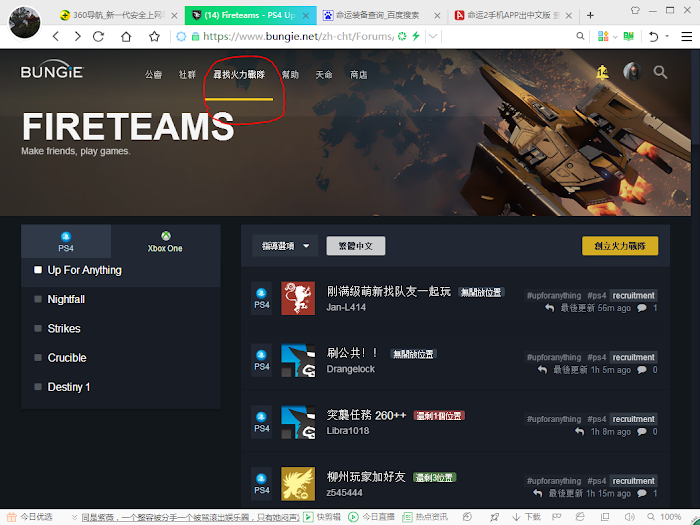Select the Nightfall activity filter
Image resolution: width=700 pixels, height=525 pixels.
click(x=121, y=299)
